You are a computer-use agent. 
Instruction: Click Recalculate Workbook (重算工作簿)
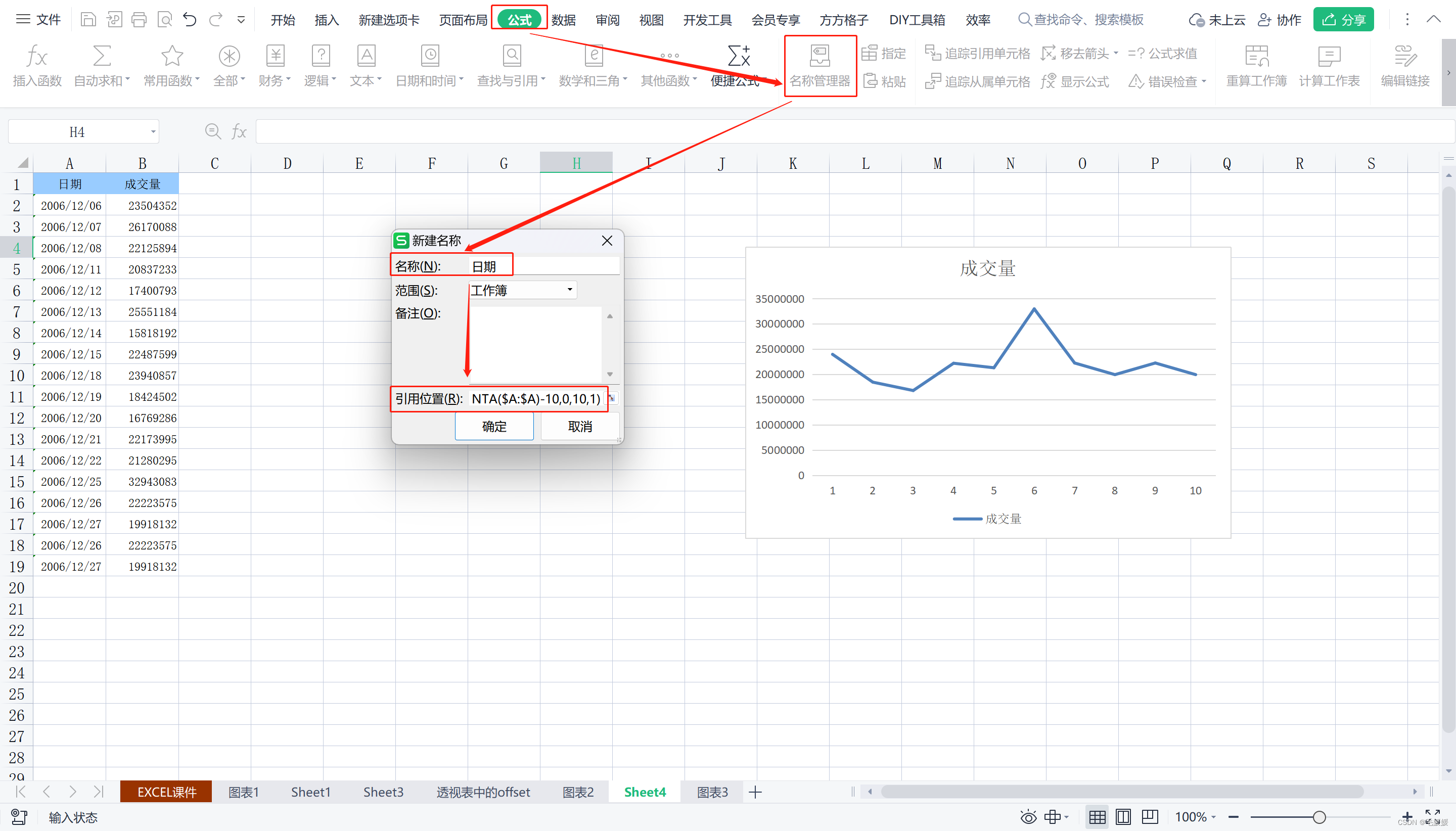point(1256,66)
